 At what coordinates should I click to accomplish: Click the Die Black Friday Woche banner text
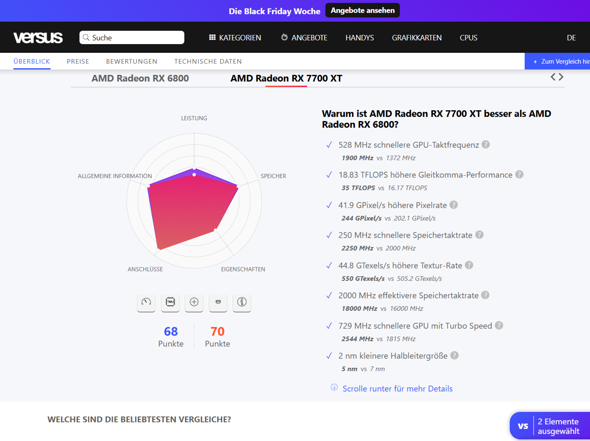[x=274, y=11]
